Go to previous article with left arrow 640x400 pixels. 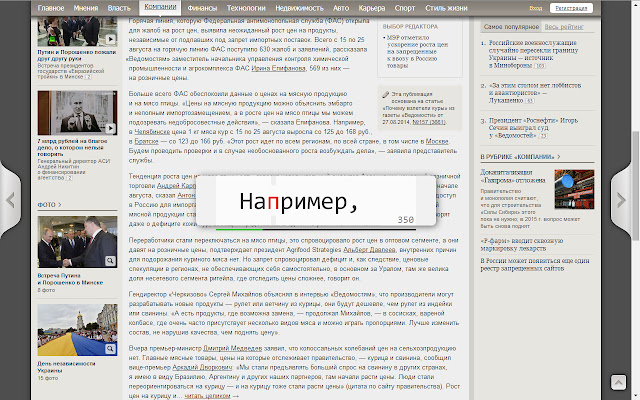coord(11,200)
